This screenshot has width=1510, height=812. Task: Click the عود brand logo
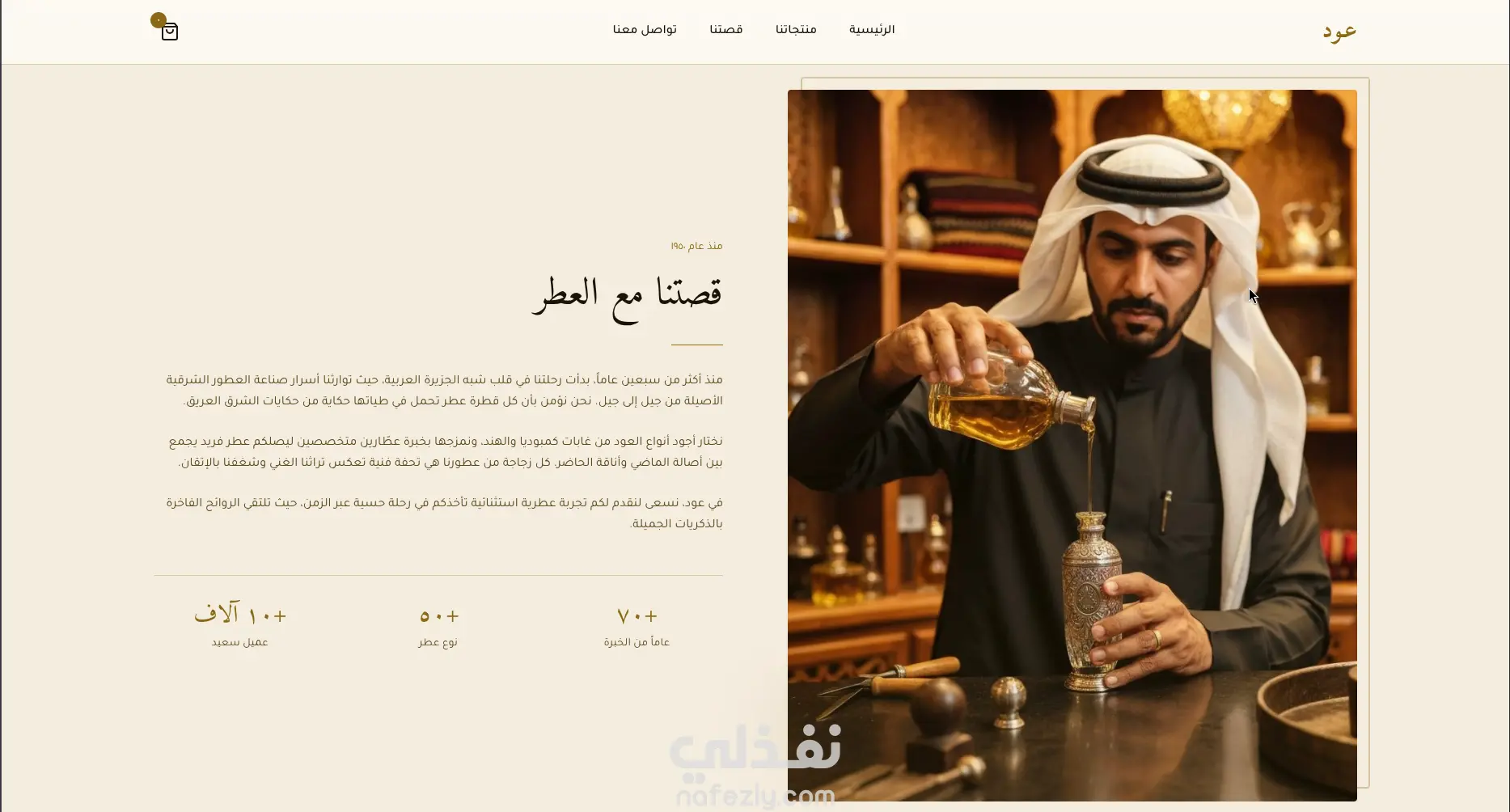1339,32
